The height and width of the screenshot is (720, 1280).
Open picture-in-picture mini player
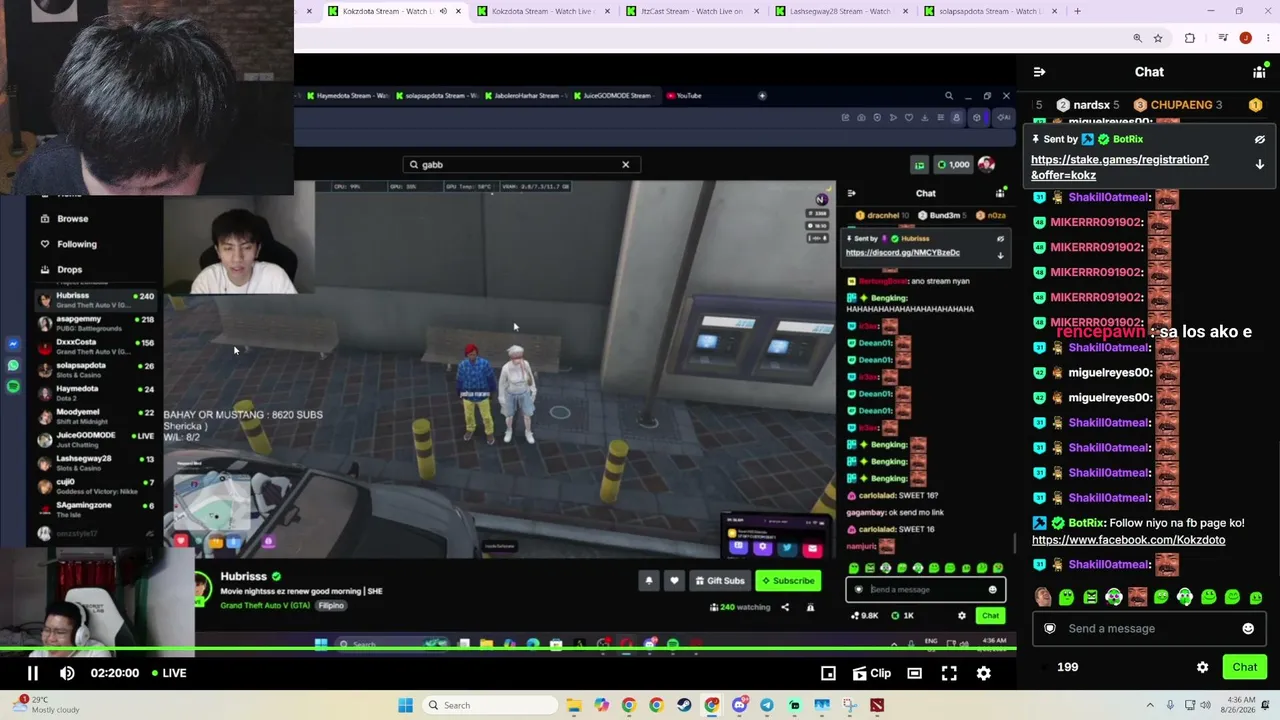[828, 673]
